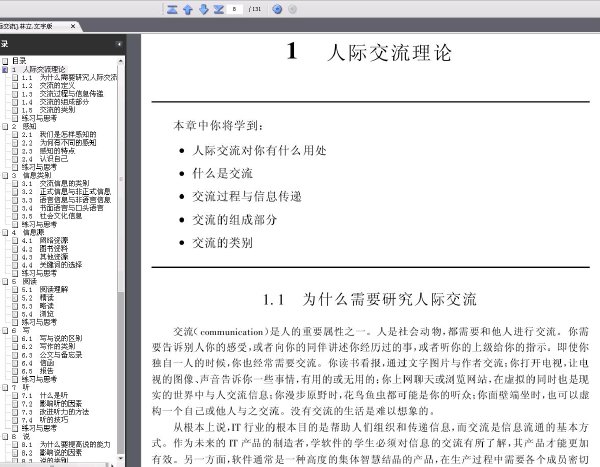Click the greyed next view button
This screenshot has width=600, height=467.
[292, 9]
